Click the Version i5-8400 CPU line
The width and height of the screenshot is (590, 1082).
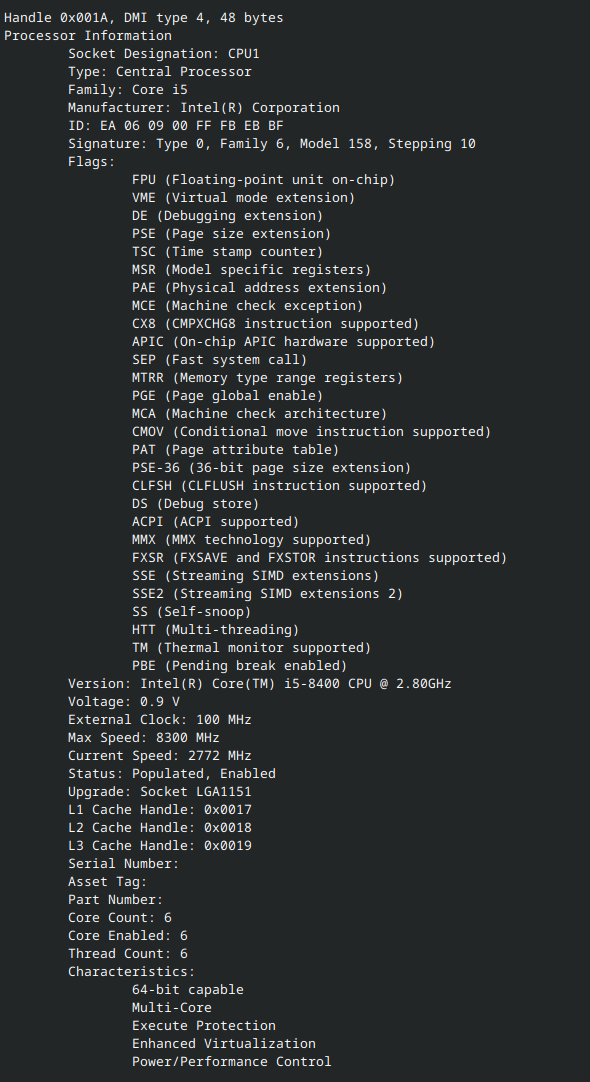(x=259, y=683)
